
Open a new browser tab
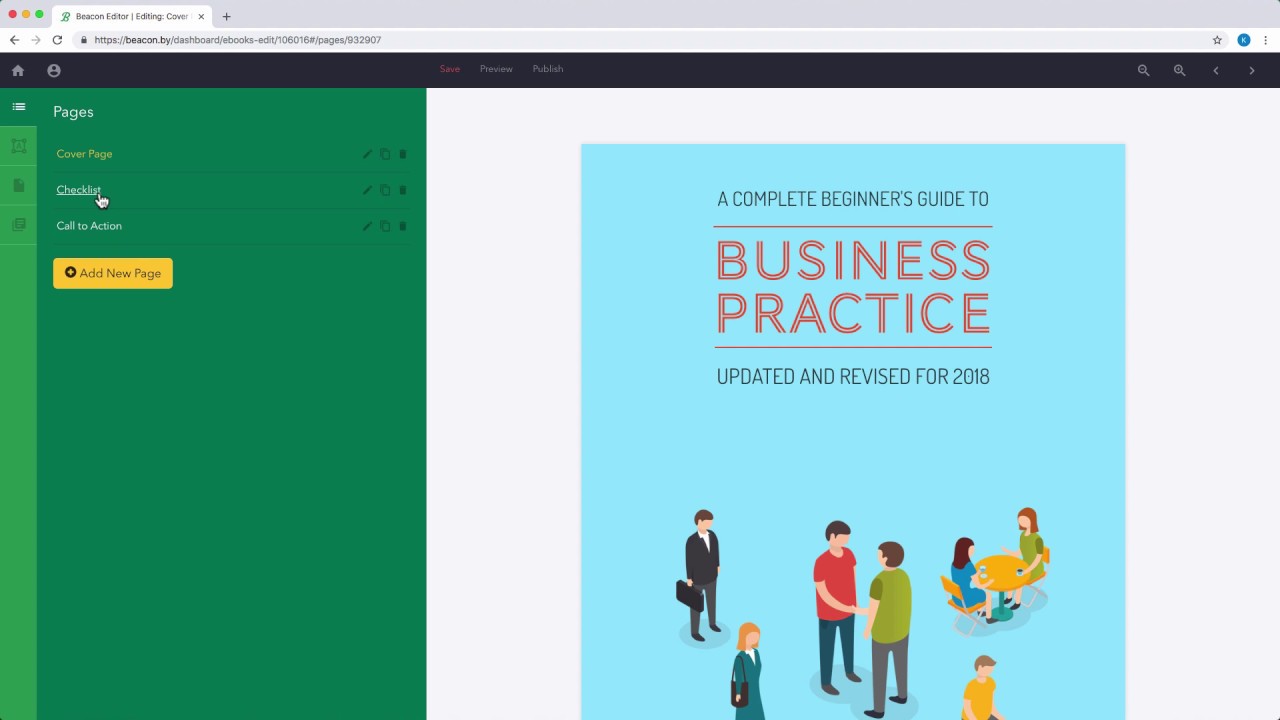click(226, 16)
